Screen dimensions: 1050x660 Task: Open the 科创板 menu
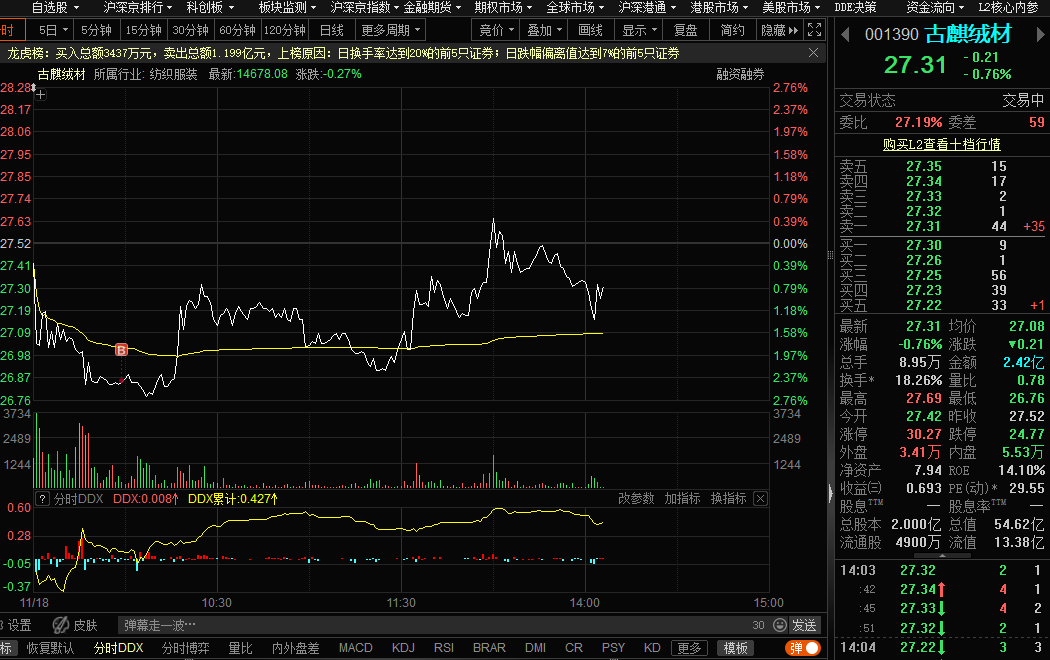click(210, 7)
